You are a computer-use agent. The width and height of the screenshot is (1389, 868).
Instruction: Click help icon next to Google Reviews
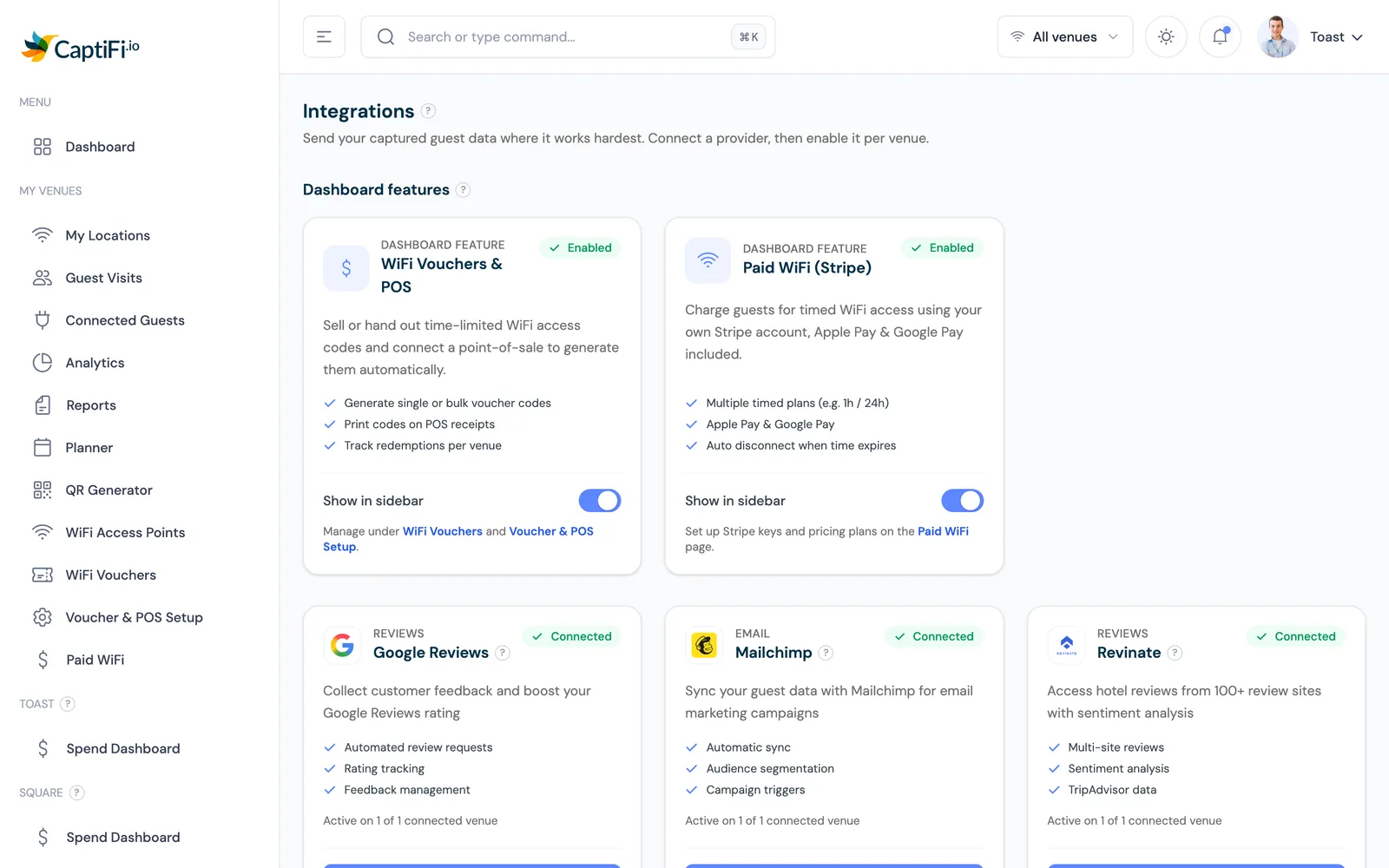click(x=502, y=653)
